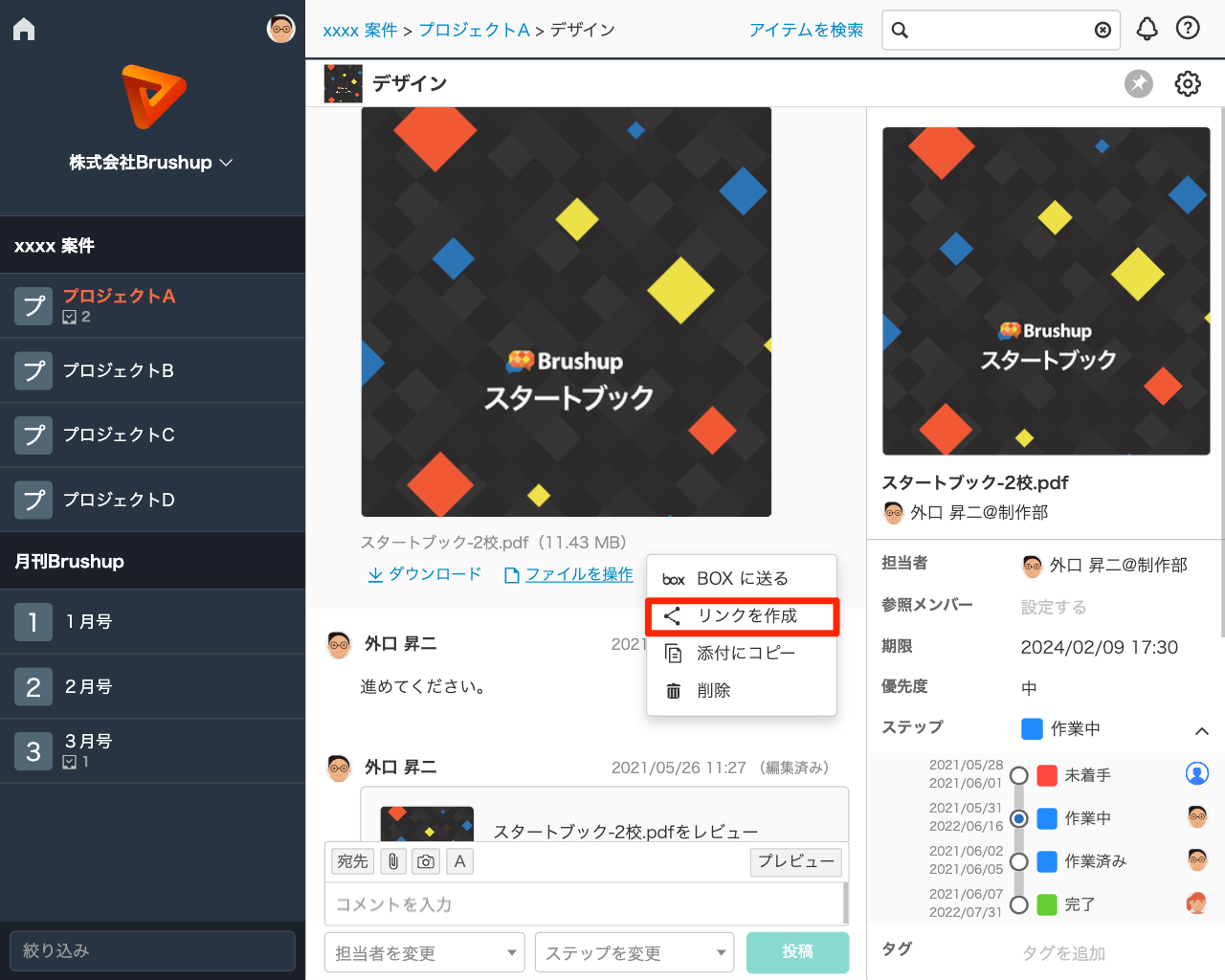Open the notifications bell
The image size is (1225, 980).
click(x=1147, y=29)
